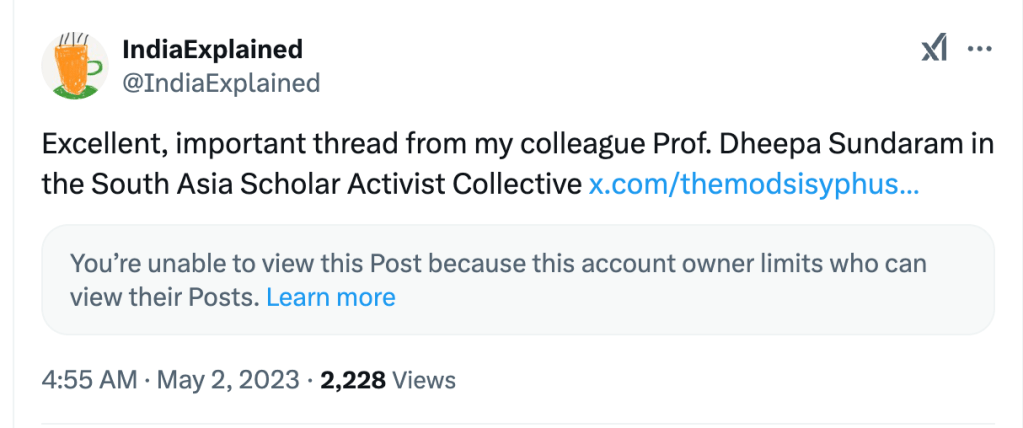Click the 2,228 view count number
This screenshot has width=1023, height=428.
point(352,380)
